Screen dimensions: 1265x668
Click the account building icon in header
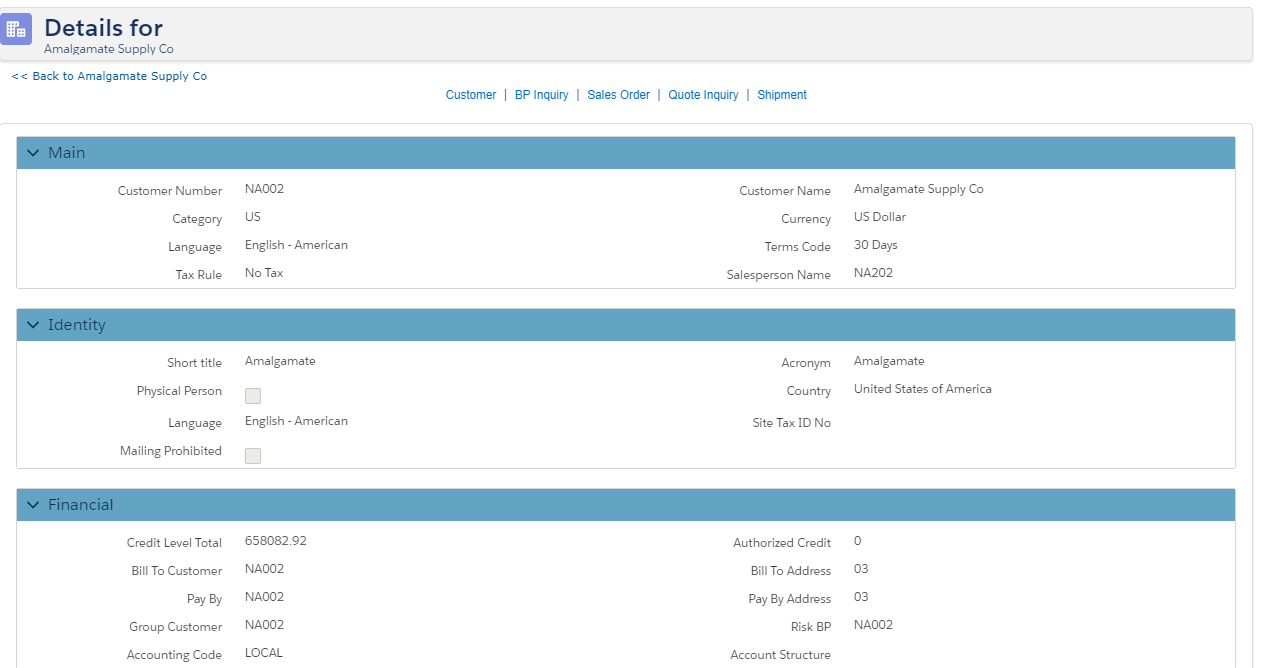tap(16, 29)
